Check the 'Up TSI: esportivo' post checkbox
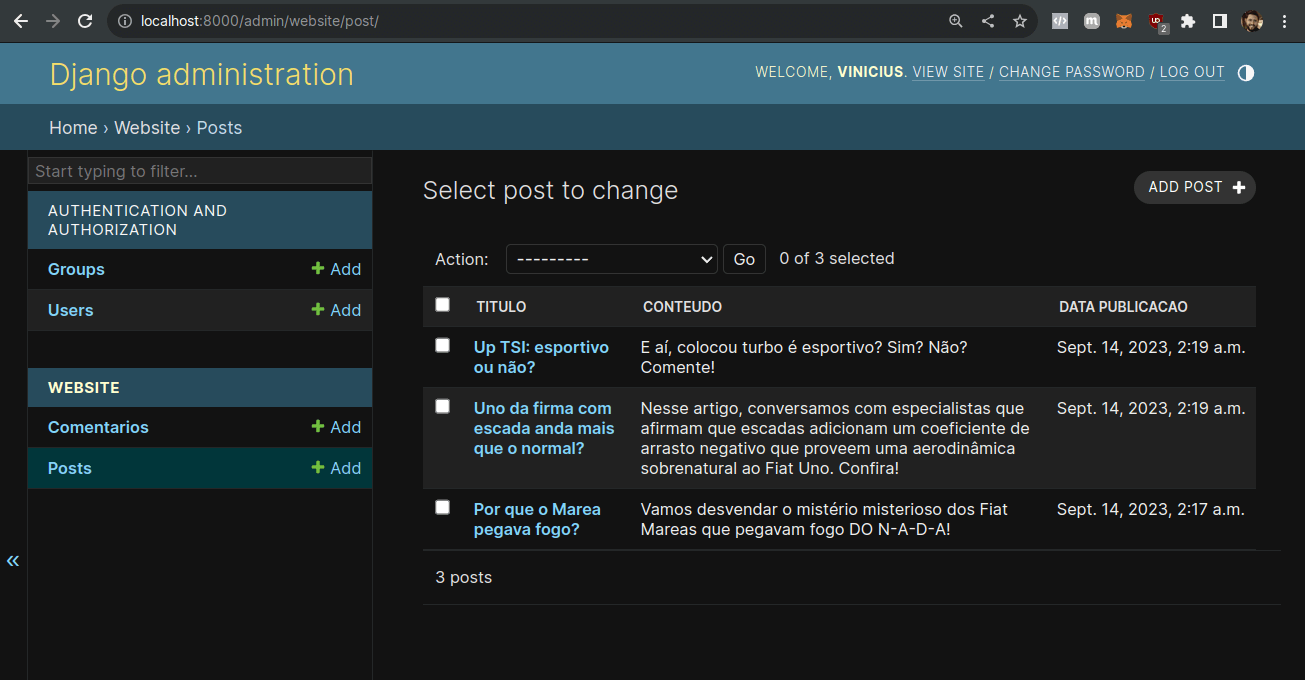 click(x=443, y=346)
